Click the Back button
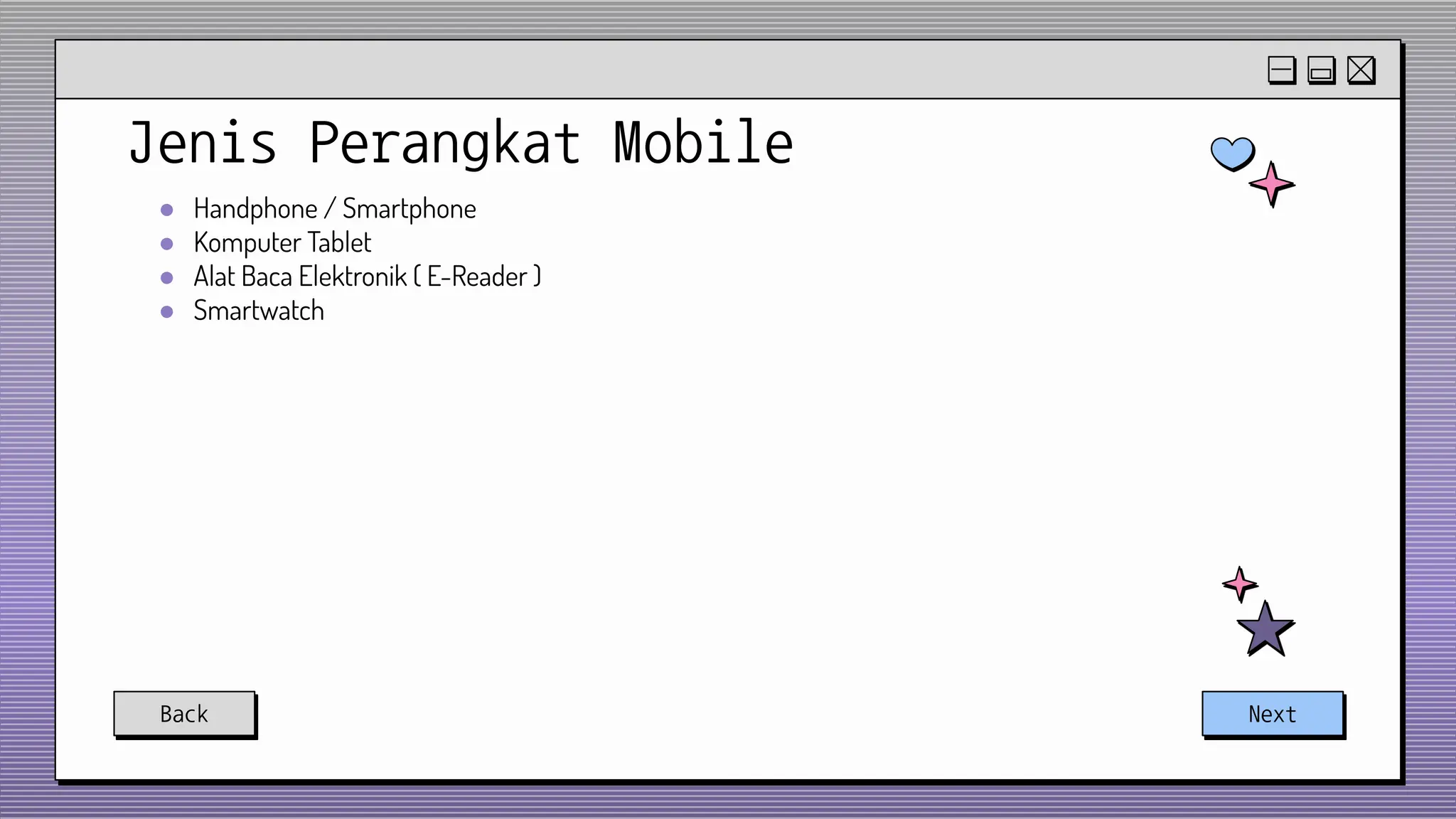The height and width of the screenshot is (819, 1456). point(184,713)
